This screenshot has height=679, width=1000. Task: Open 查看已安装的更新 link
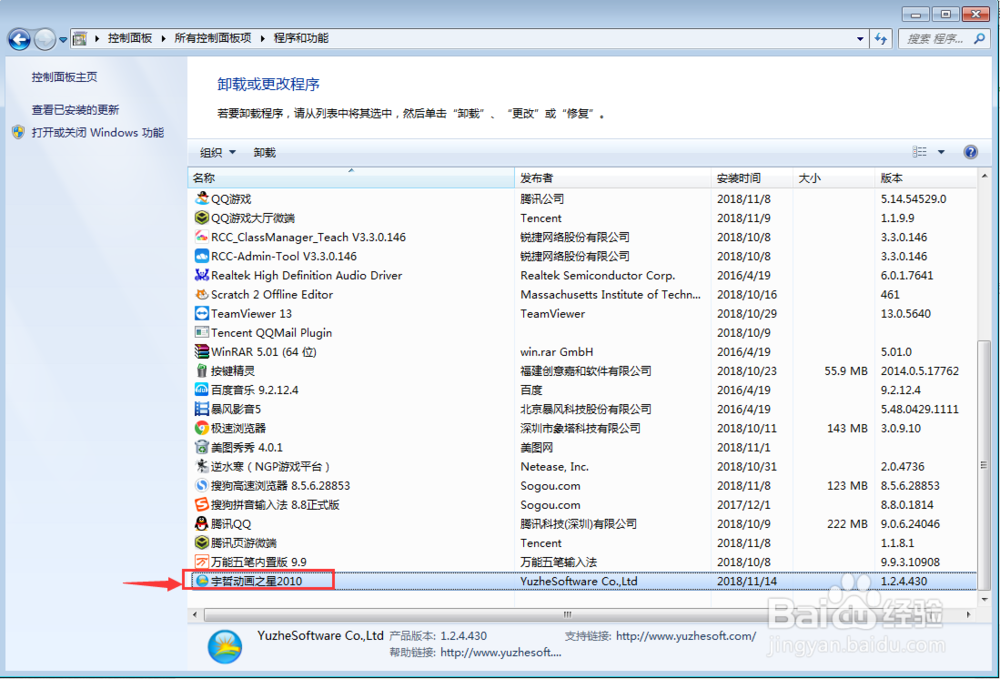(x=75, y=110)
